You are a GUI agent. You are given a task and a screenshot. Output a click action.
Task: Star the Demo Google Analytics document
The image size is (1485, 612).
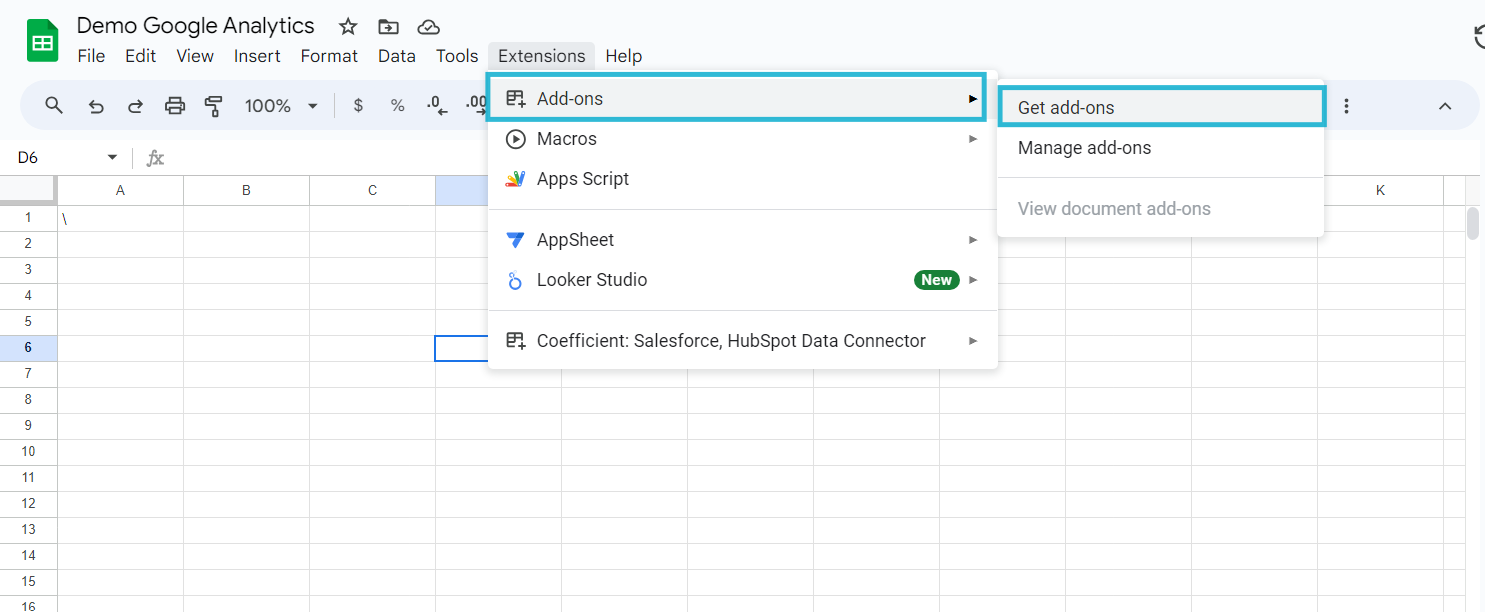pos(348,27)
